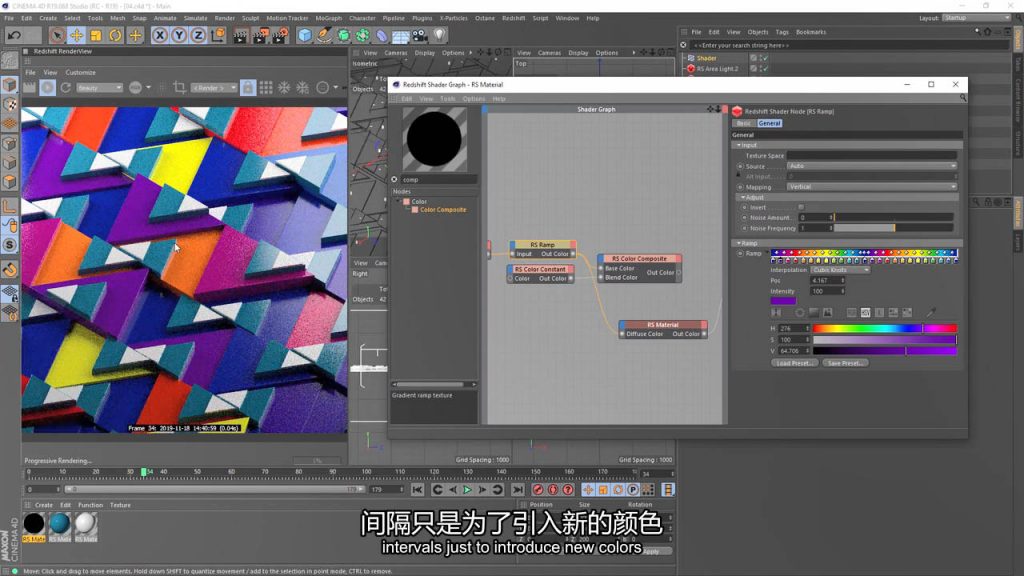Activate the Scale tool in top toolbar
The width and height of the screenshot is (1024, 576).
96,35
